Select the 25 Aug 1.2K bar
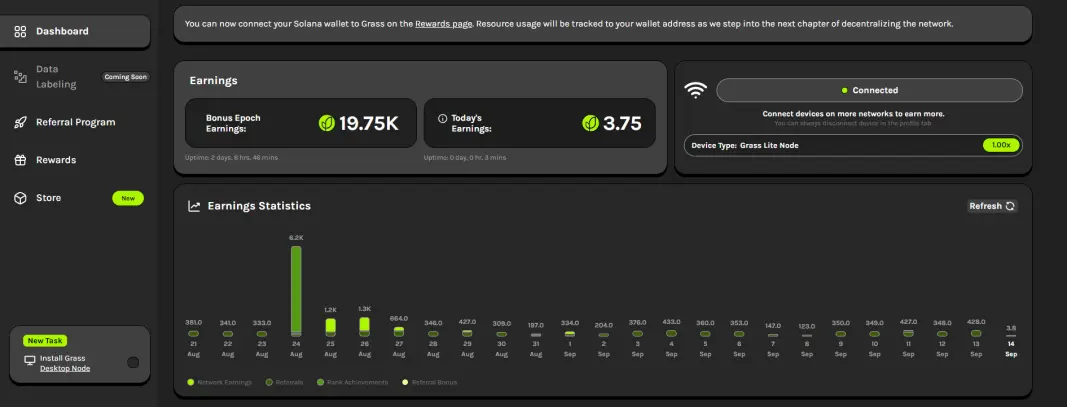Image resolution: width=1067 pixels, height=407 pixels. (x=330, y=327)
